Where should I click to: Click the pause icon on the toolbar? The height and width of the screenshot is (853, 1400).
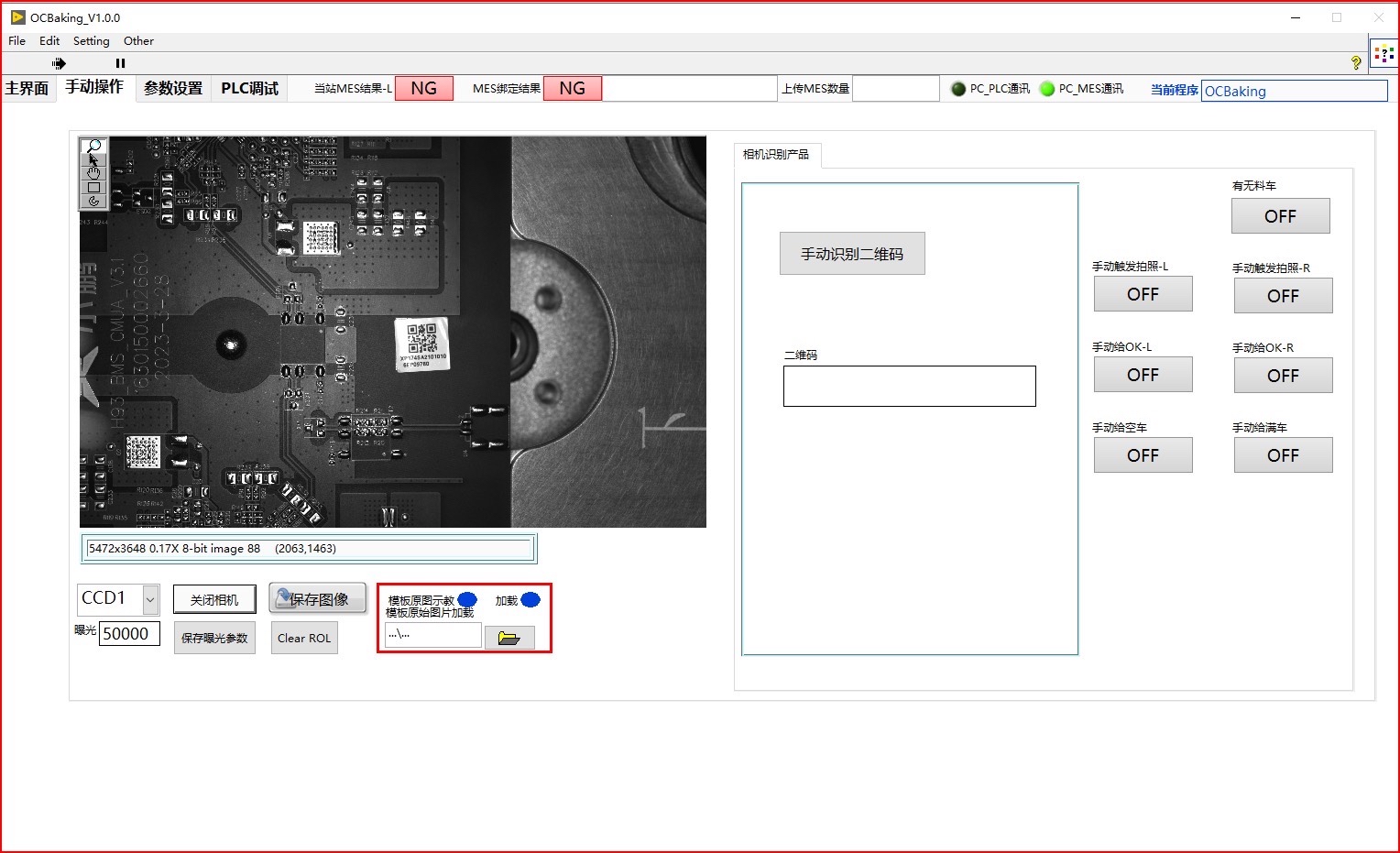click(120, 63)
